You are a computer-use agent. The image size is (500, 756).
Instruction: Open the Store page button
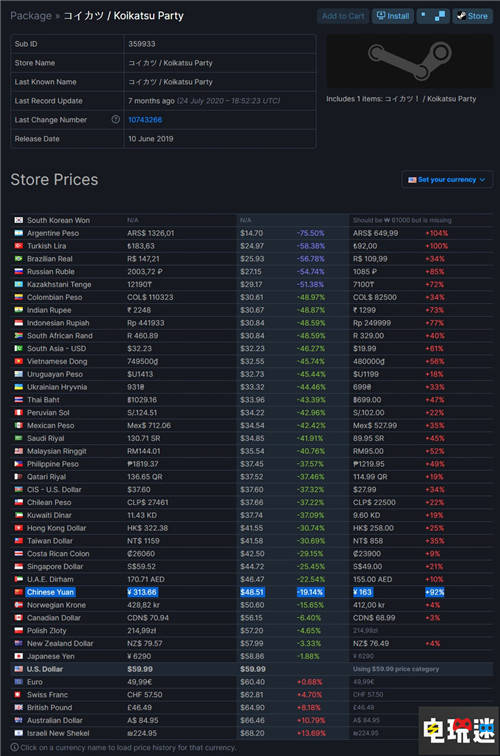click(473, 16)
